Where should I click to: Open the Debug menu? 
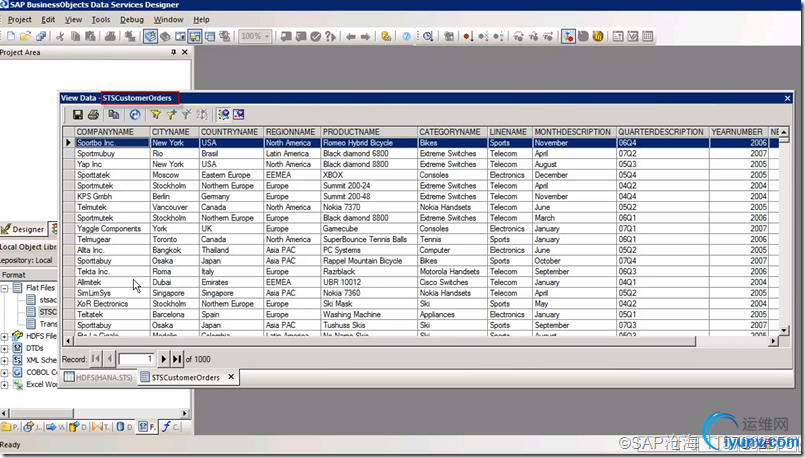point(132,19)
